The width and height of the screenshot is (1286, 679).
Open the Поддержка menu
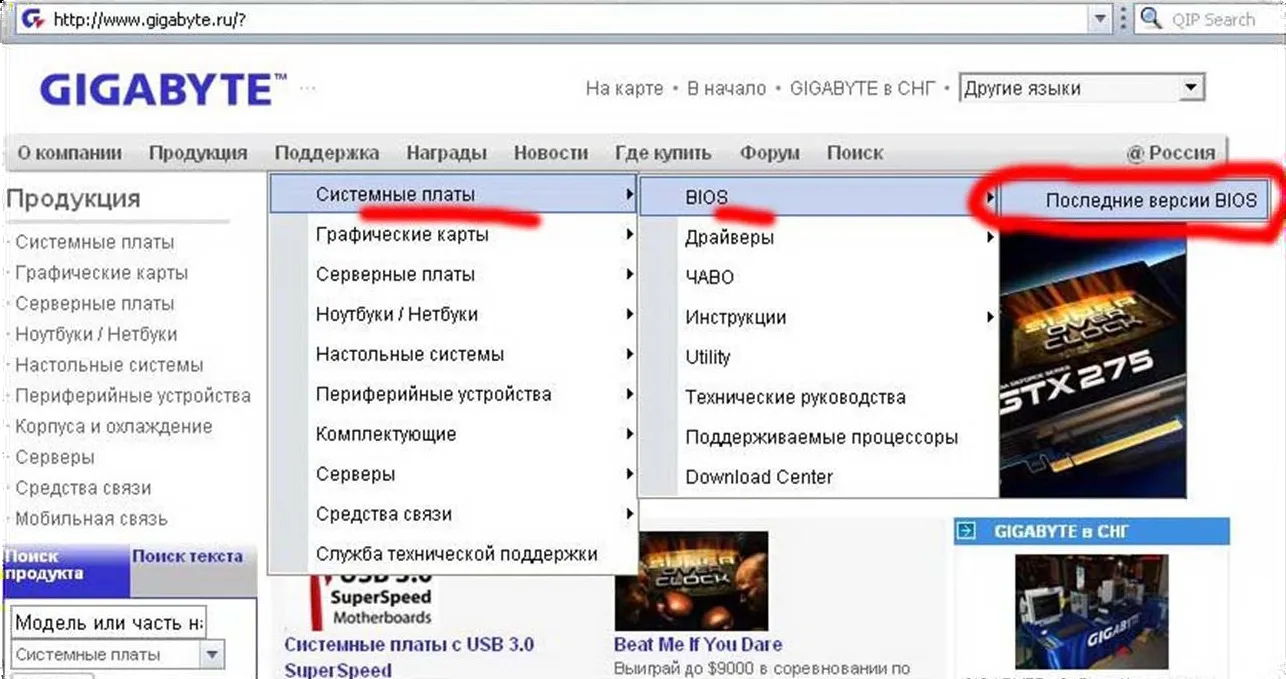click(327, 153)
